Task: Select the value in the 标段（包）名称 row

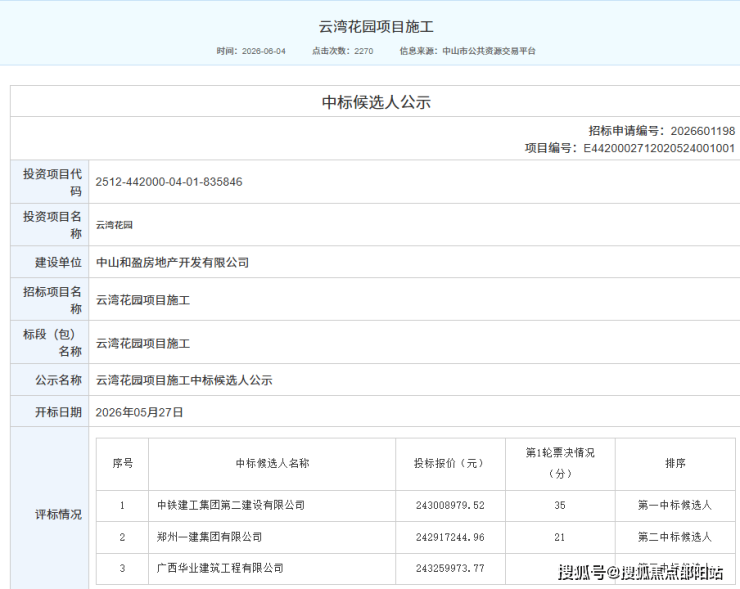Action: pos(143,344)
